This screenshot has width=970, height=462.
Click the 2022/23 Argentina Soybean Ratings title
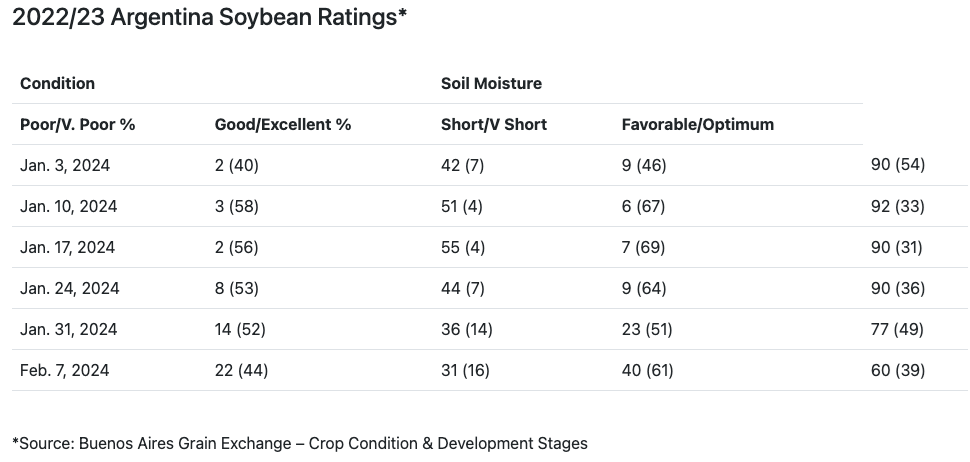(209, 18)
